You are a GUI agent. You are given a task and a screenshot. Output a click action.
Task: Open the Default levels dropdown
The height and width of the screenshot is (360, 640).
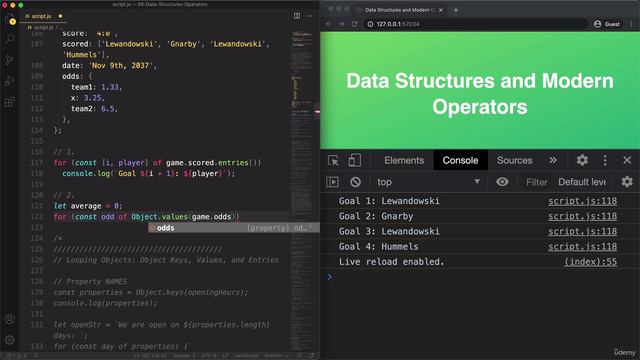pos(582,182)
